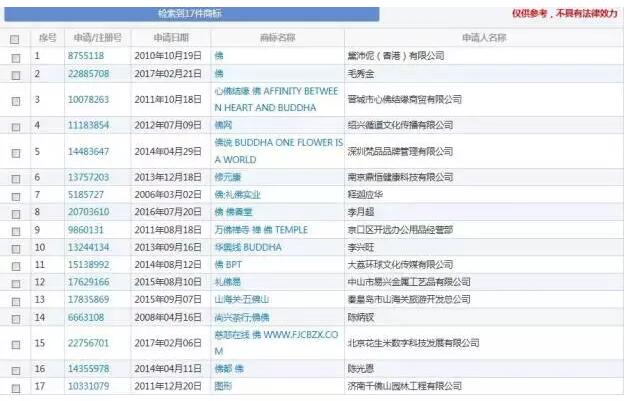The width and height of the screenshot is (629, 401).
Task: Open trademark name in row 8755118
Action: pyautogui.click(x=219, y=56)
